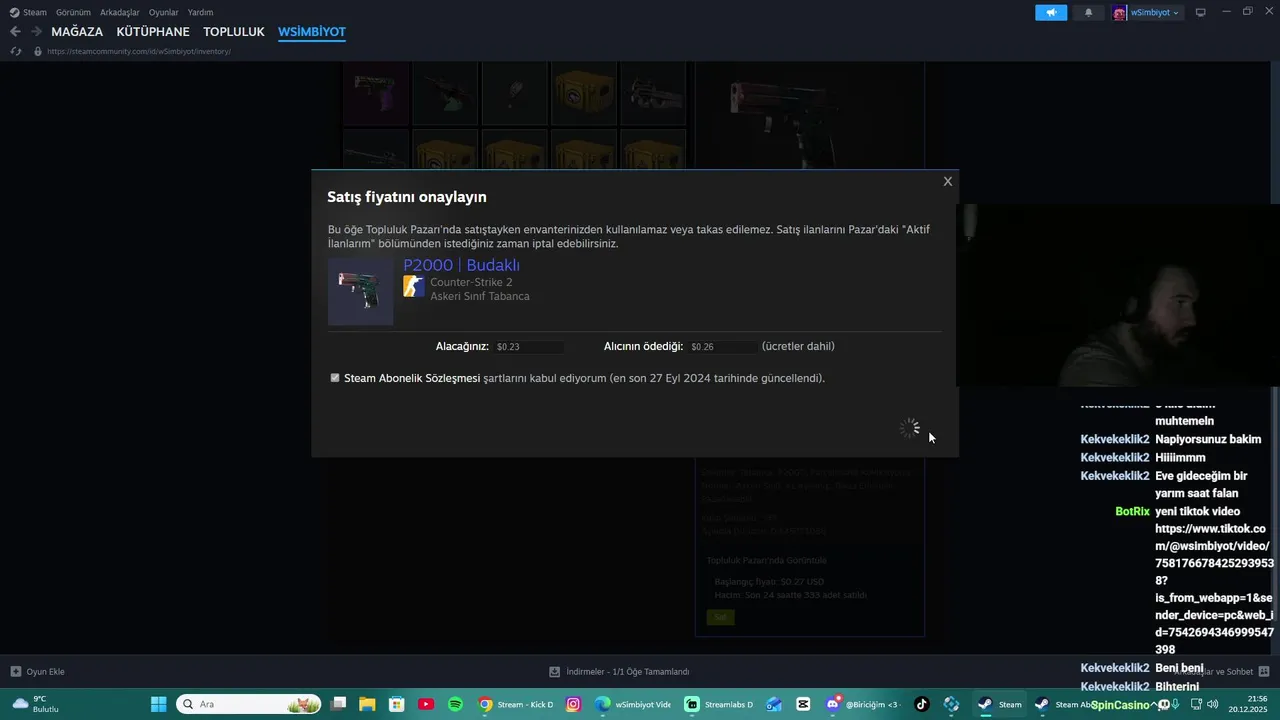1280x720 pixels.
Task: Click the green Sat button in the inventory panel
Action: [x=720, y=617]
